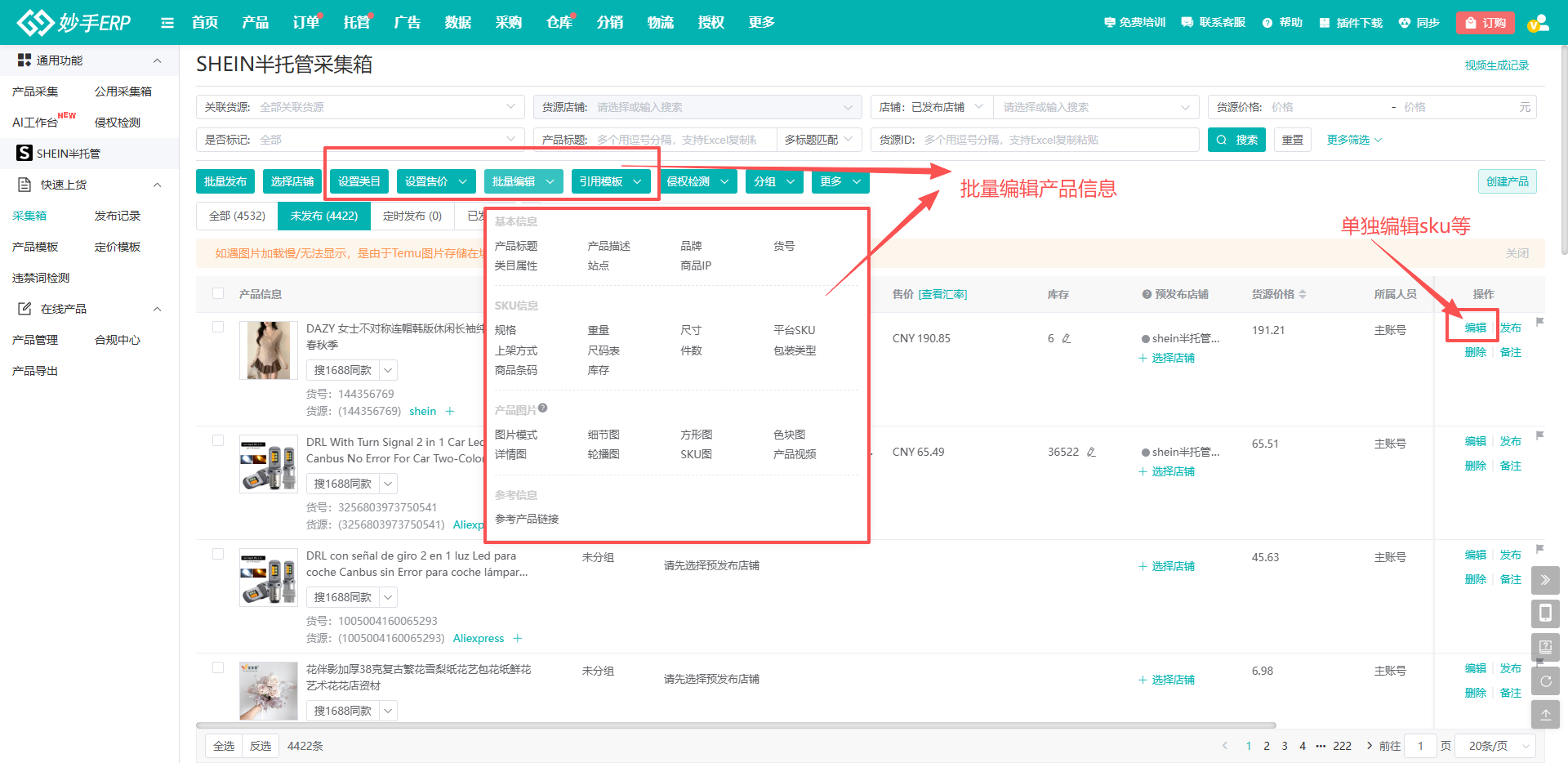Sort by 货源价格 column arrows
The width and height of the screenshot is (1568, 763).
(1303, 294)
